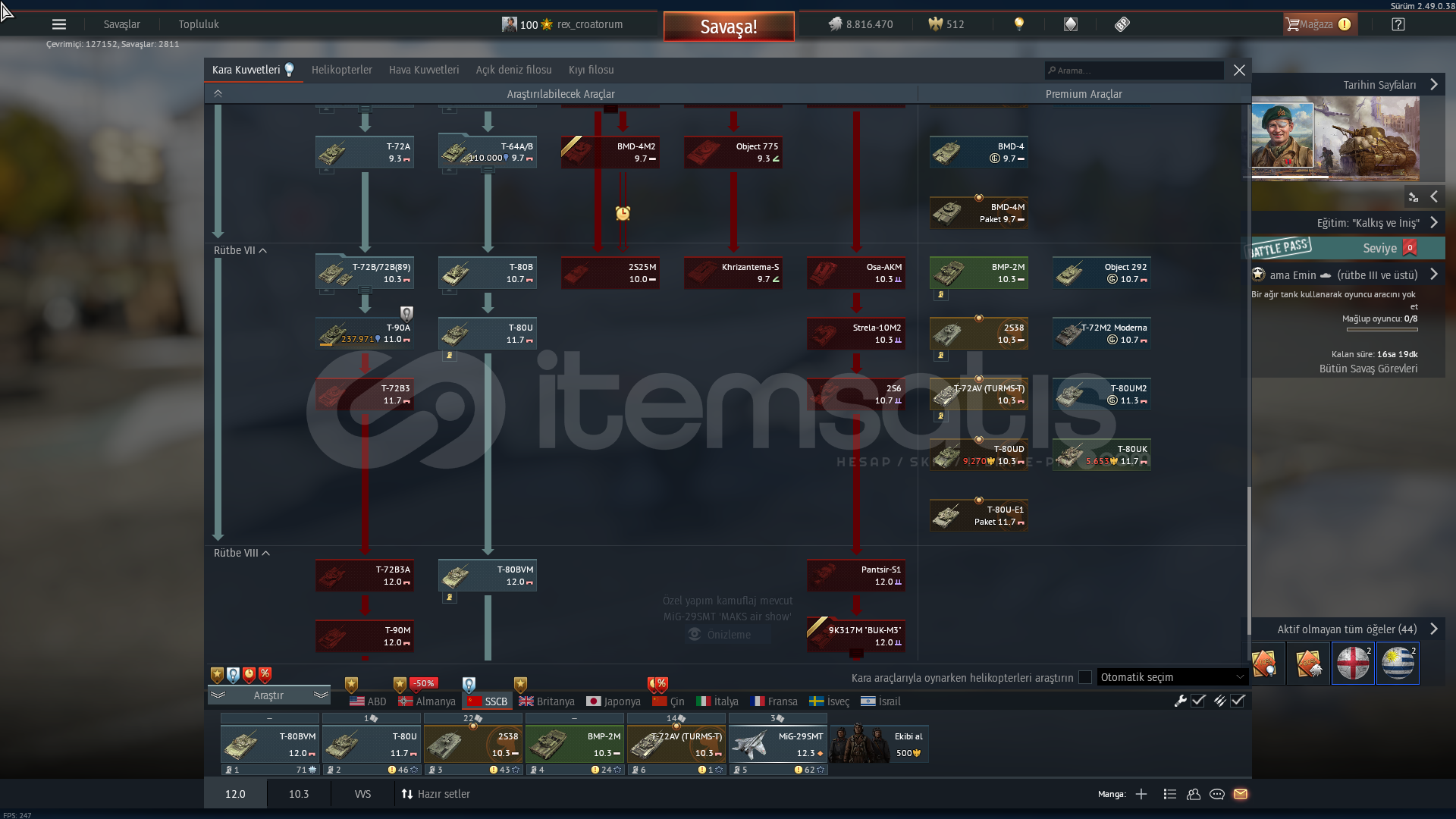Open the mail inbox icon
Viewport: 1456px width, 819px height.
click(x=1241, y=794)
